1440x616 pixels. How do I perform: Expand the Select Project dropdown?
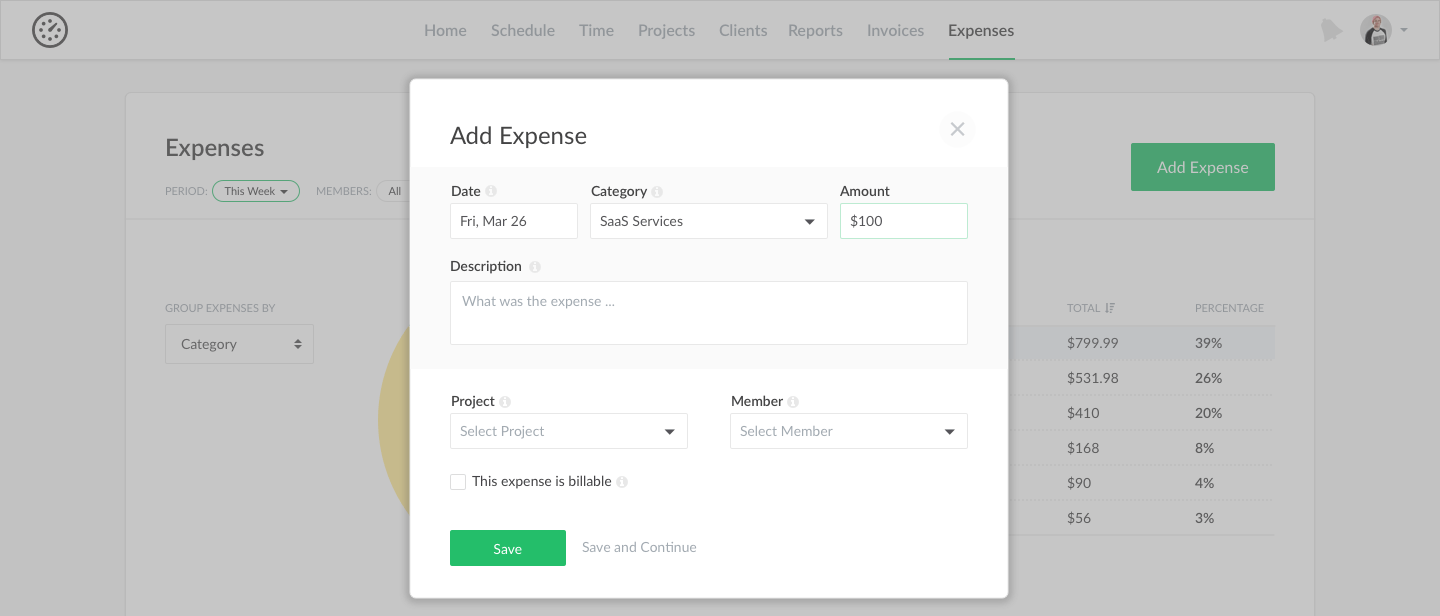568,431
